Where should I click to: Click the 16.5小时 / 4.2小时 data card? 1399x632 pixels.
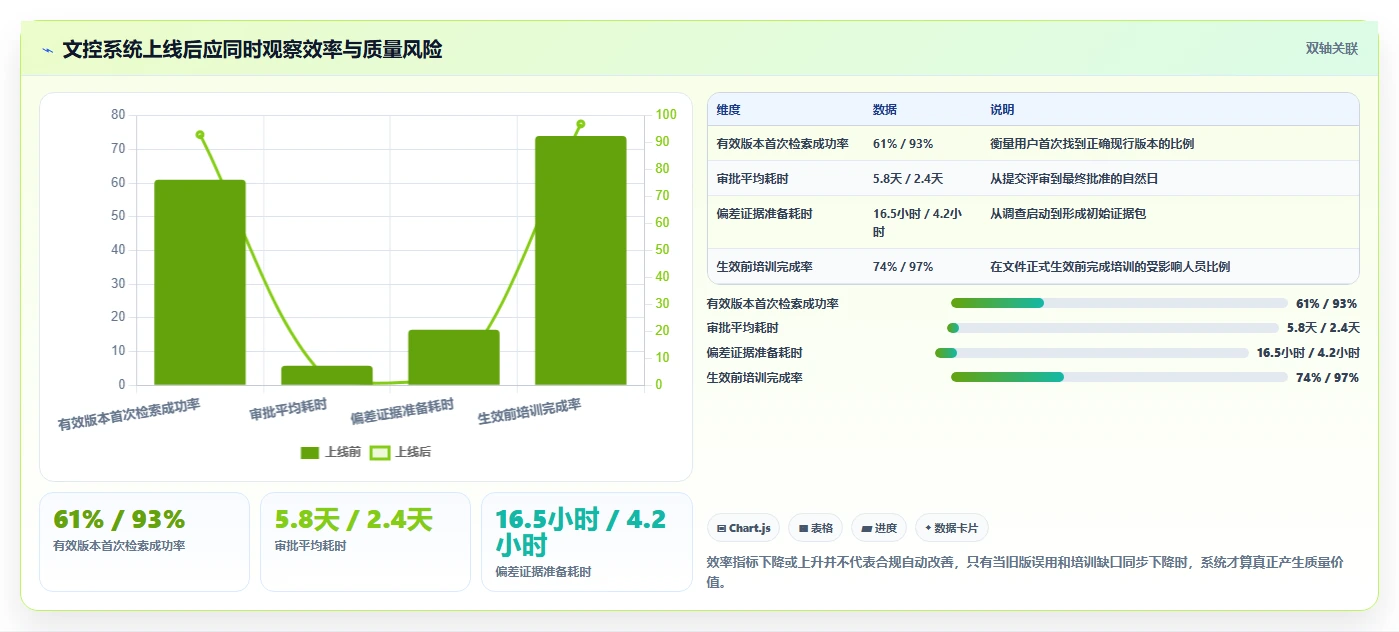pos(587,541)
